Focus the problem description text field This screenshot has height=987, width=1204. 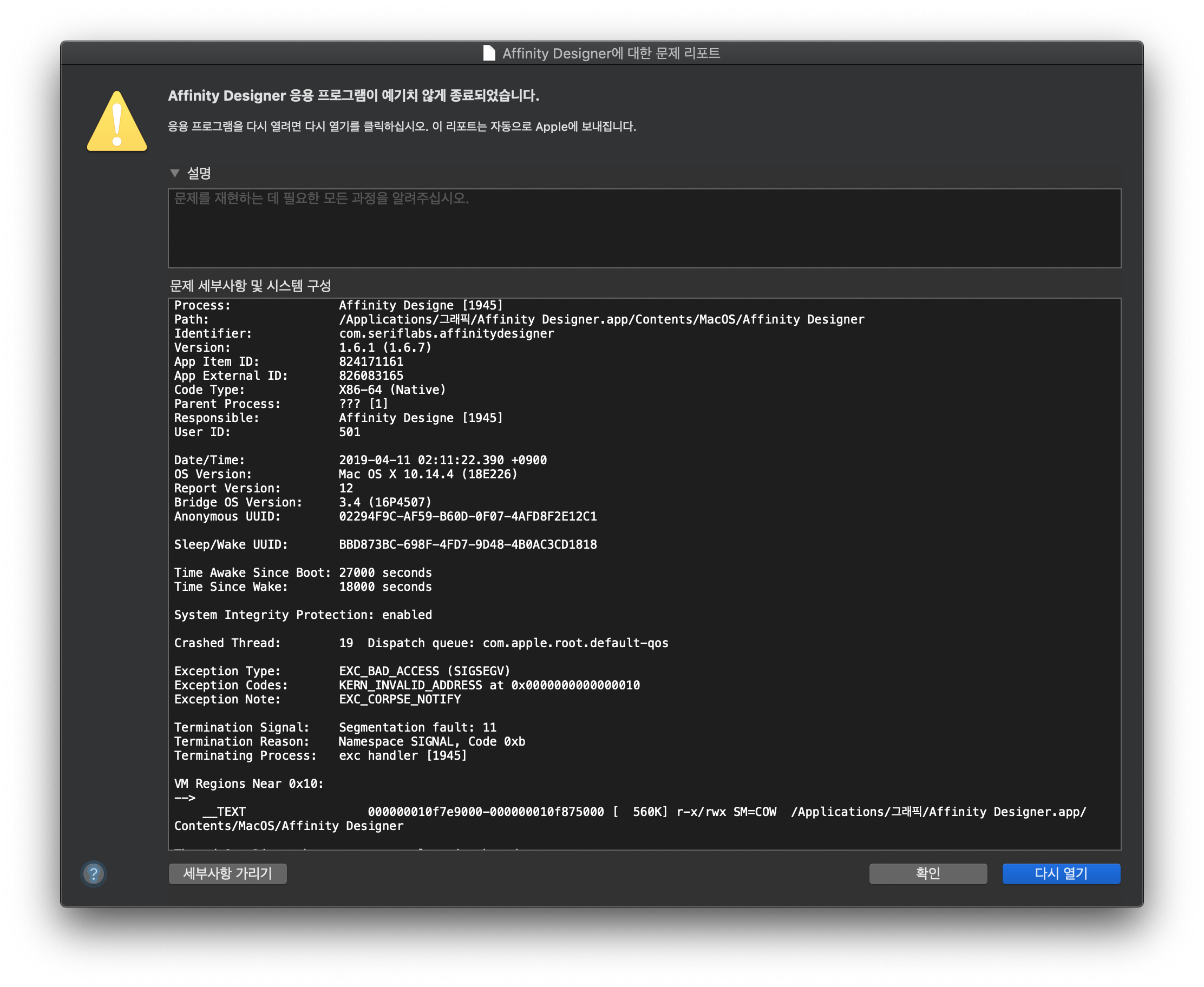644,228
